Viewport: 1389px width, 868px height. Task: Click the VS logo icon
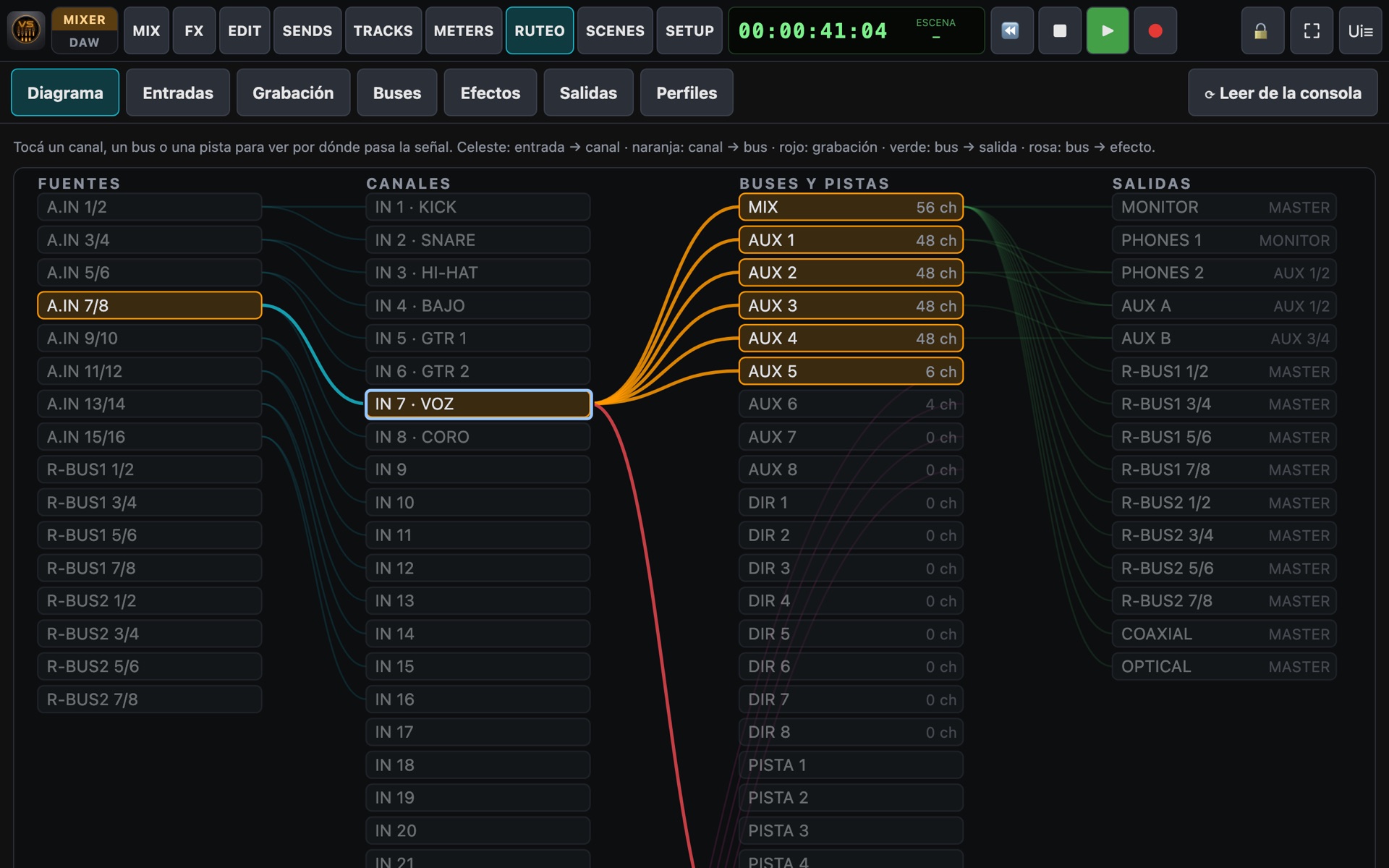[26, 30]
